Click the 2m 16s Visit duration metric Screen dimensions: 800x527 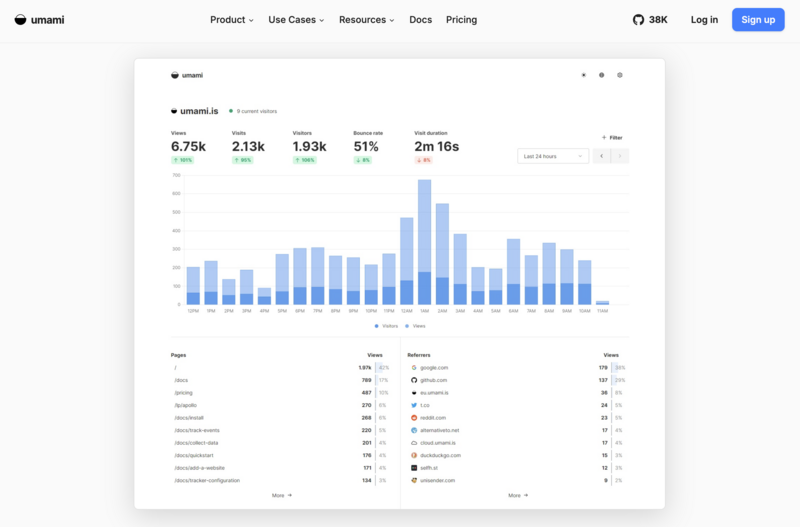tap(437, 146)
